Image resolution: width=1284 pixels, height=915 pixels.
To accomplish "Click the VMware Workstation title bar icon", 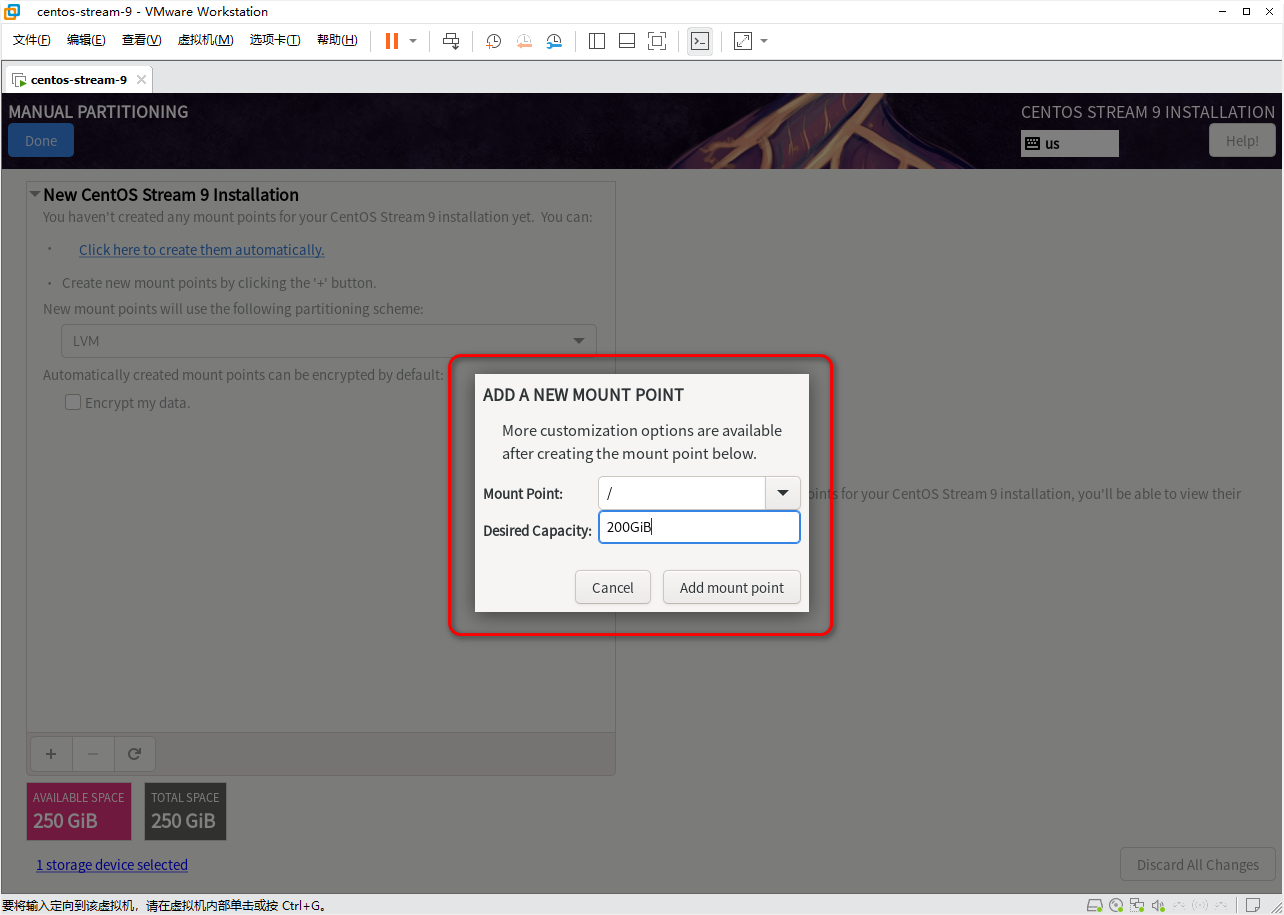I will 13,12.
